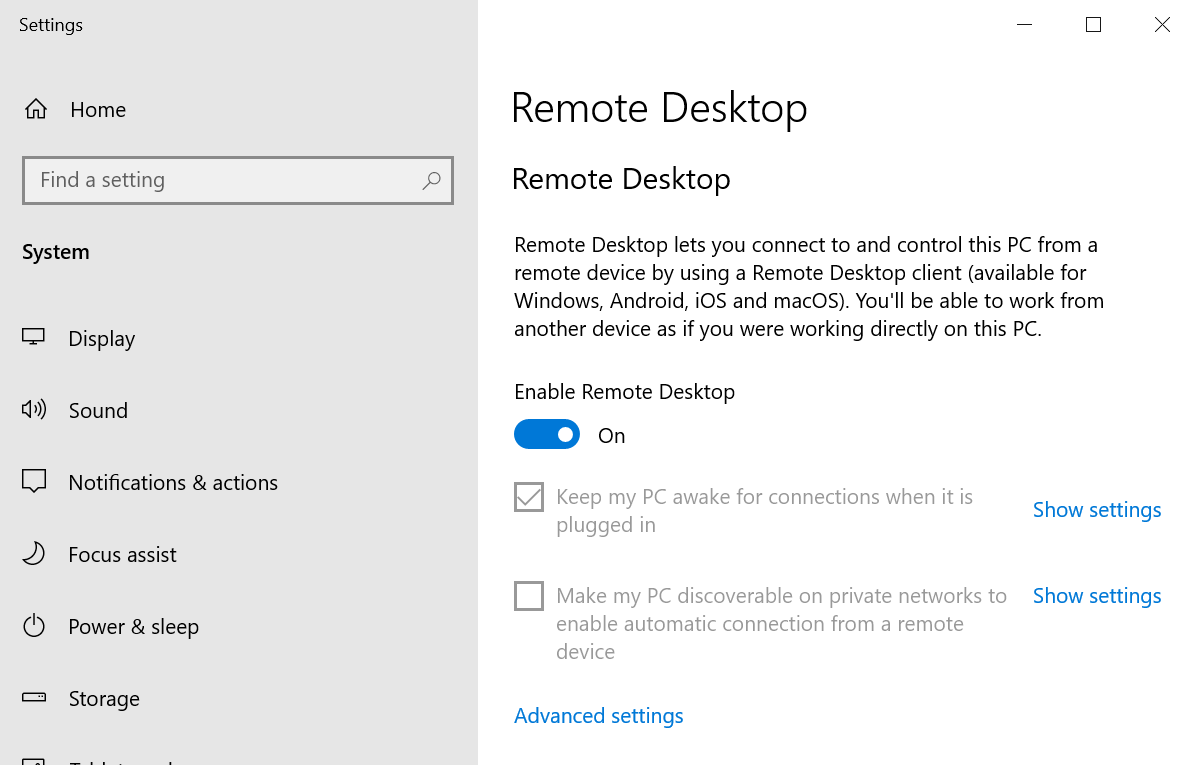The width and height of the screenshot is (1196, 765).
Task: Click the Sound speaker icon
Action: (x=34, y=410)
